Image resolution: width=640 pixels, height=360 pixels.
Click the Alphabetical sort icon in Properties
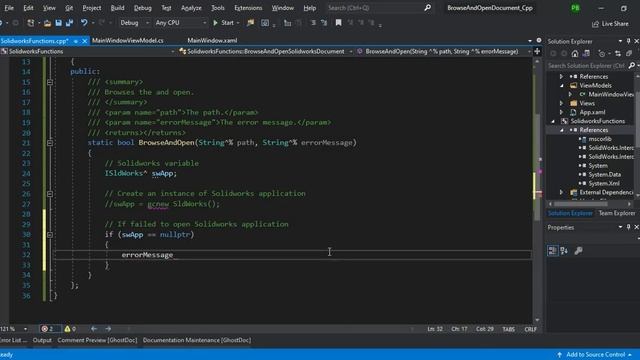click(564, 251)
